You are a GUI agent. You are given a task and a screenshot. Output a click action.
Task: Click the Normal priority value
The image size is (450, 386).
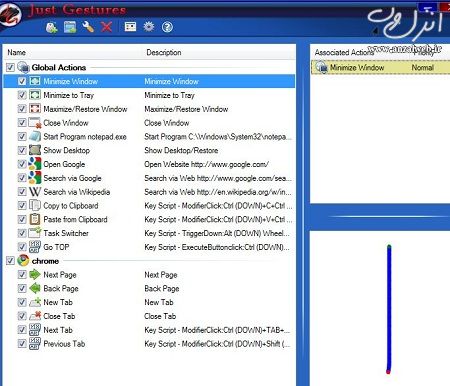422,67
